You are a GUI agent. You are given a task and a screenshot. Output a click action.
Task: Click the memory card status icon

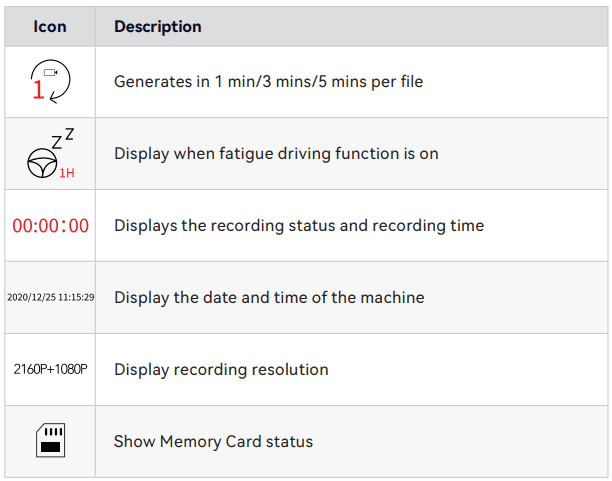pos(50,441)
